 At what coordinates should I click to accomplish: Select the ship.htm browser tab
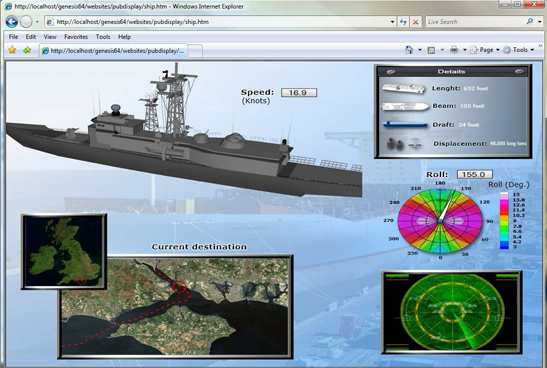tap(113, 51)
